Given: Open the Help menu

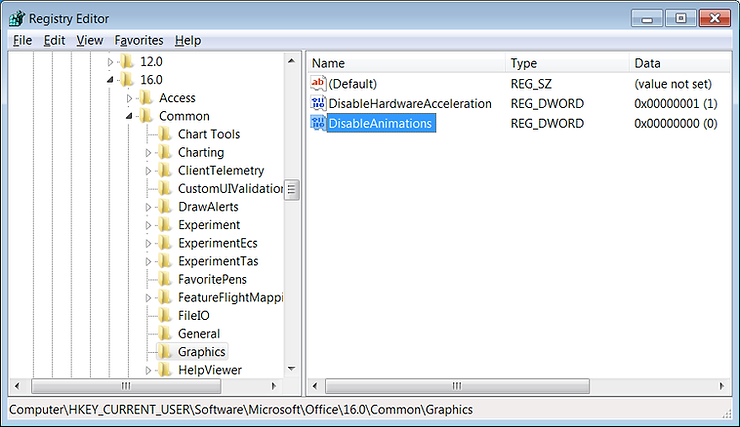Looking at the screenshot, I should pyautogui.click(x=188, y=40).
